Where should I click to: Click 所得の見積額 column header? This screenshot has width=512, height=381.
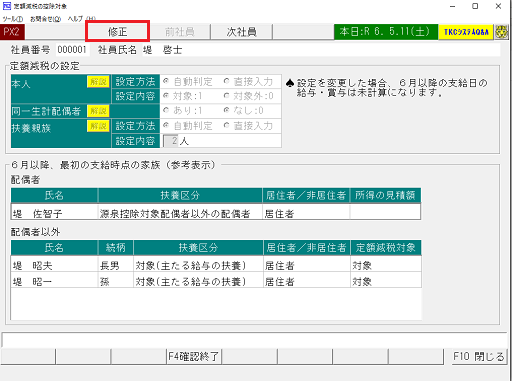385,195
